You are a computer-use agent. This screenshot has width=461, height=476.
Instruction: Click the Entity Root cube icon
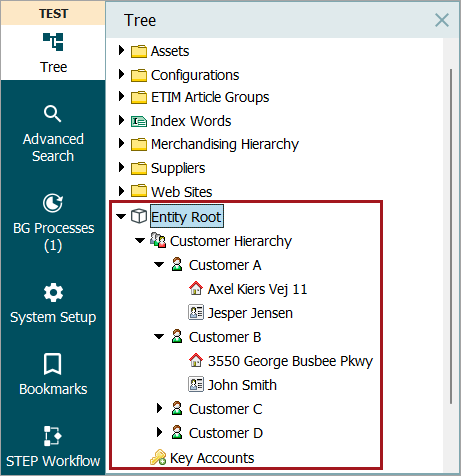[139, 216]
